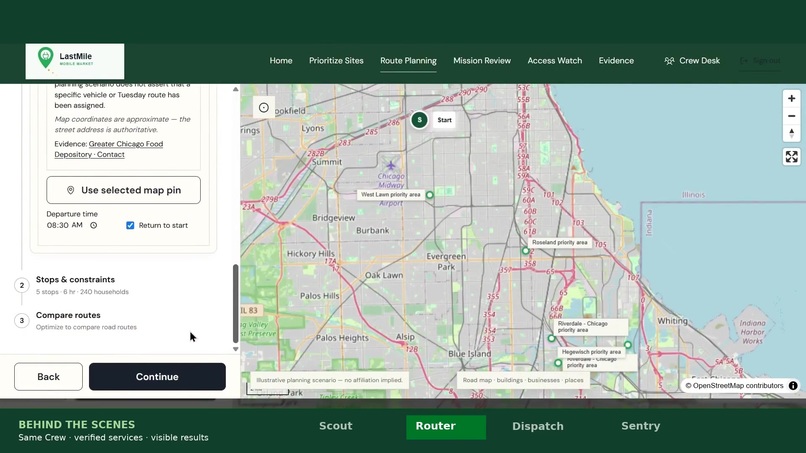Select the Route Planning nav item
Image resolution: width=806 pixels, height=453 pixels.
point(408,61)
